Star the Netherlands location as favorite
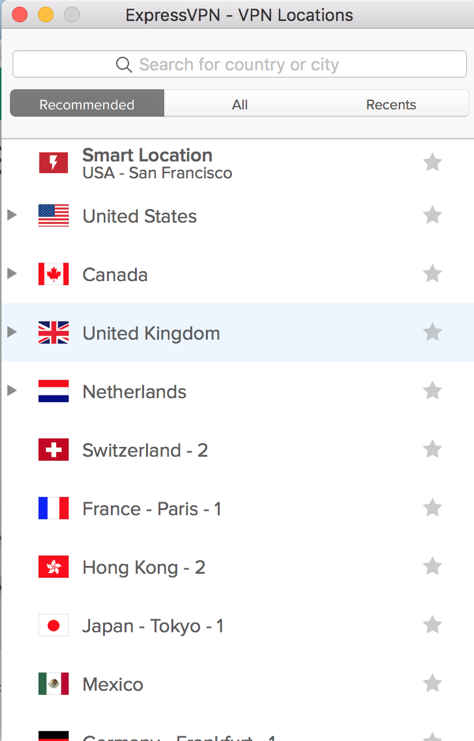 [432, 391]
